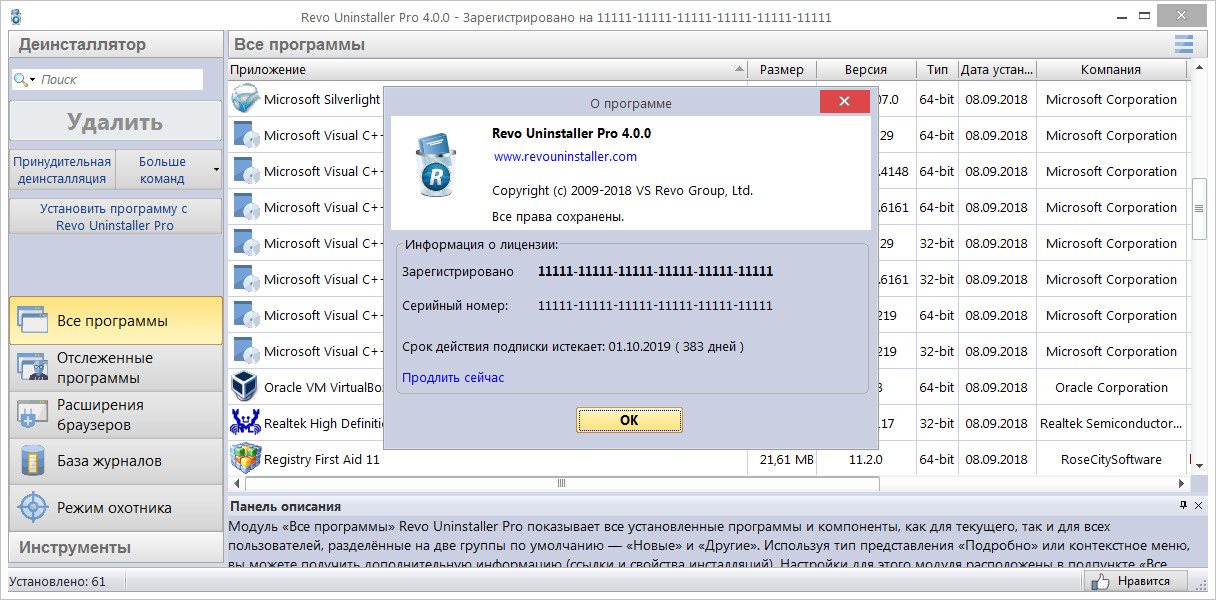Click the Microsoft Silverlight program icon
This screenshot has height=600, width=1216.
pos(245,99)
